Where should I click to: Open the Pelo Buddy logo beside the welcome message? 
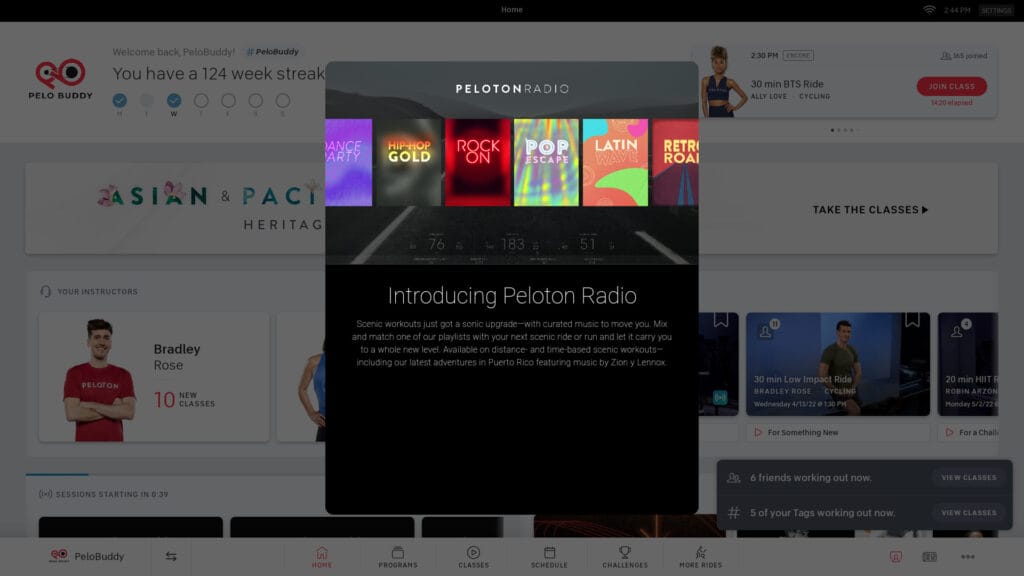[x=60, y=80]
